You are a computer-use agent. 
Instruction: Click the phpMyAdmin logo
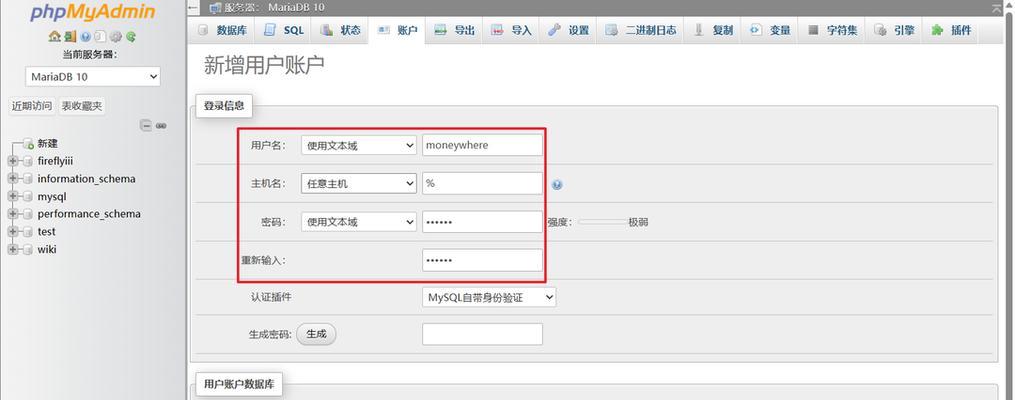point(93,12)
